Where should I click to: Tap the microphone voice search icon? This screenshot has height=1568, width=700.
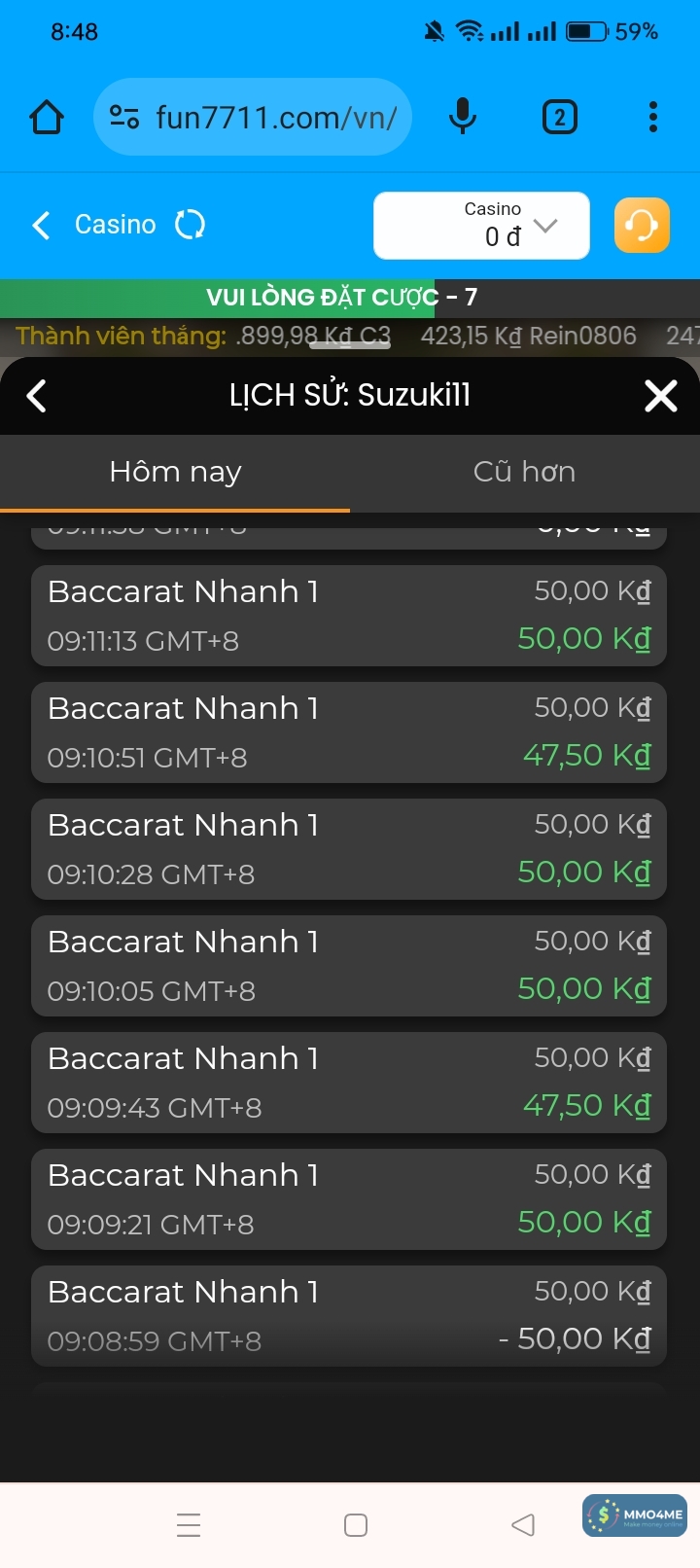tap(463, 118)
